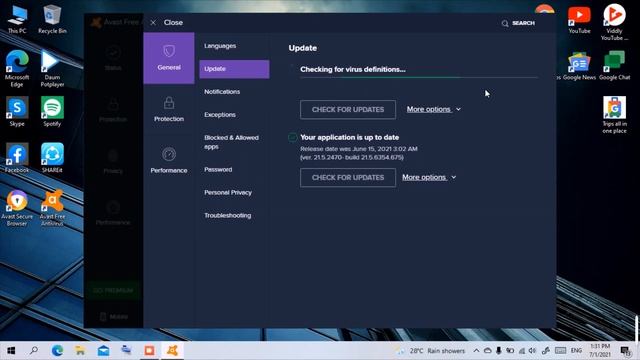
Task: Open settings search magnifier
Action: coord(505,23)
